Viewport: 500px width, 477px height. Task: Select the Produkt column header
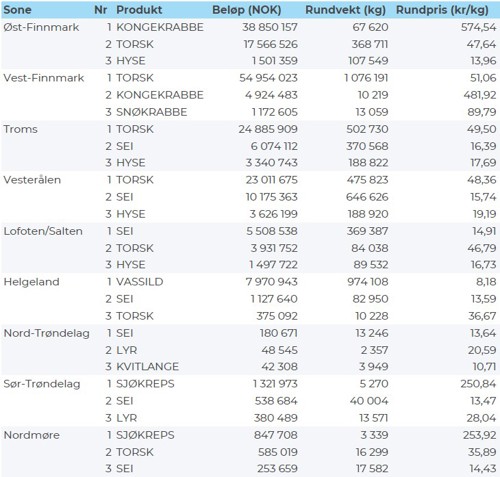tap(139, 10)
